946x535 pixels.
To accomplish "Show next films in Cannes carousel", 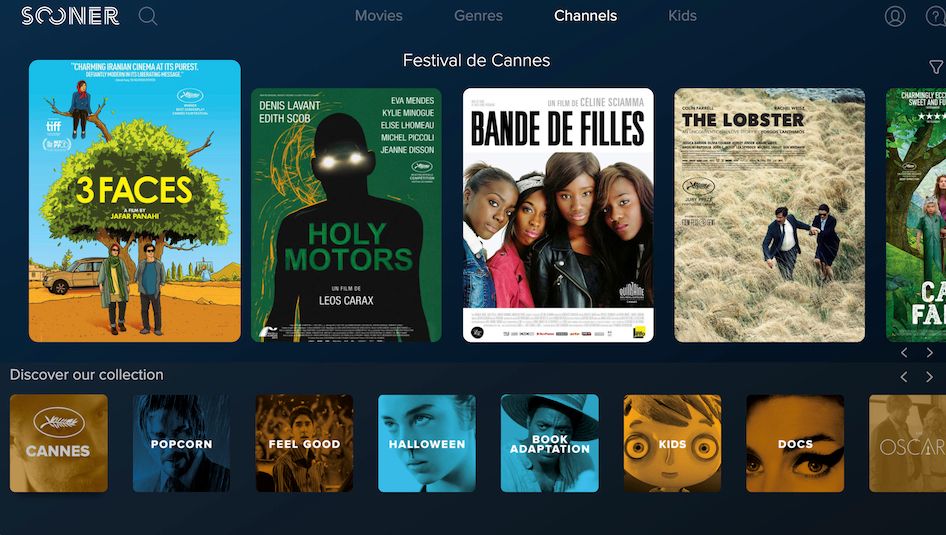I will coord(929,353).
